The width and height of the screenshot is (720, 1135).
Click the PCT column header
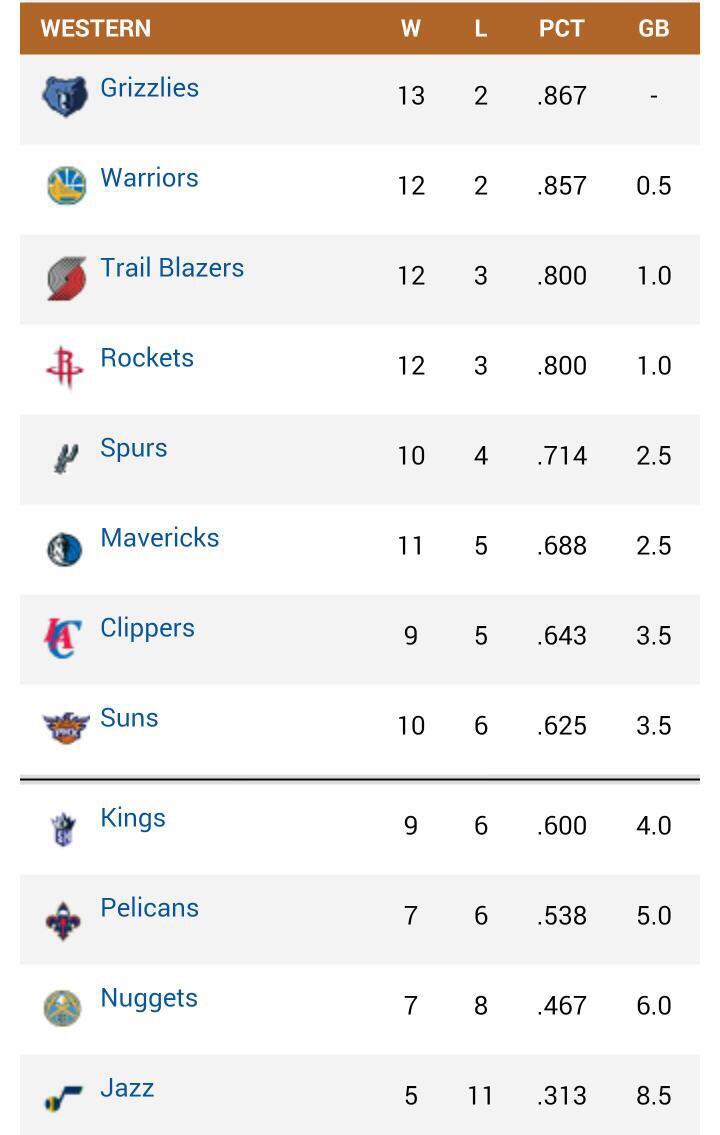click(x=561, y=28)
